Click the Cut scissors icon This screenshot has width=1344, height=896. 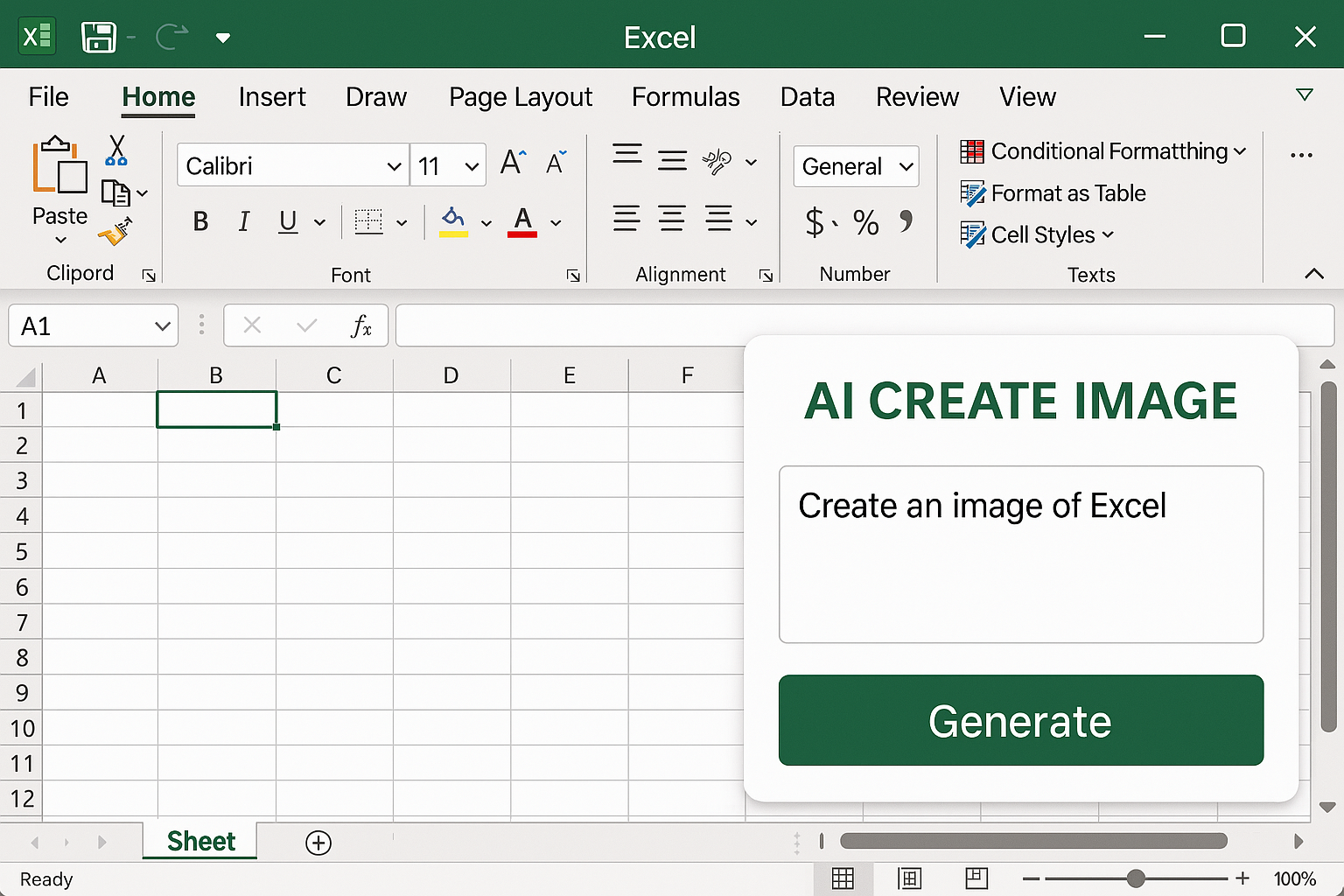[x=116, y=150]
